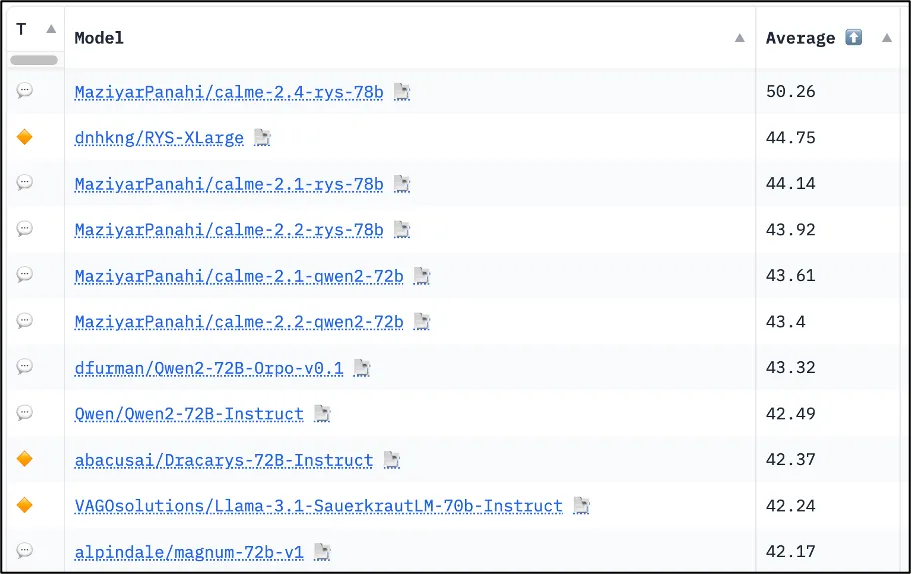Click chat type icon in calme-2.2-qwen2-72b row
This screenshot has height=574, width=912.
point(24,320)
